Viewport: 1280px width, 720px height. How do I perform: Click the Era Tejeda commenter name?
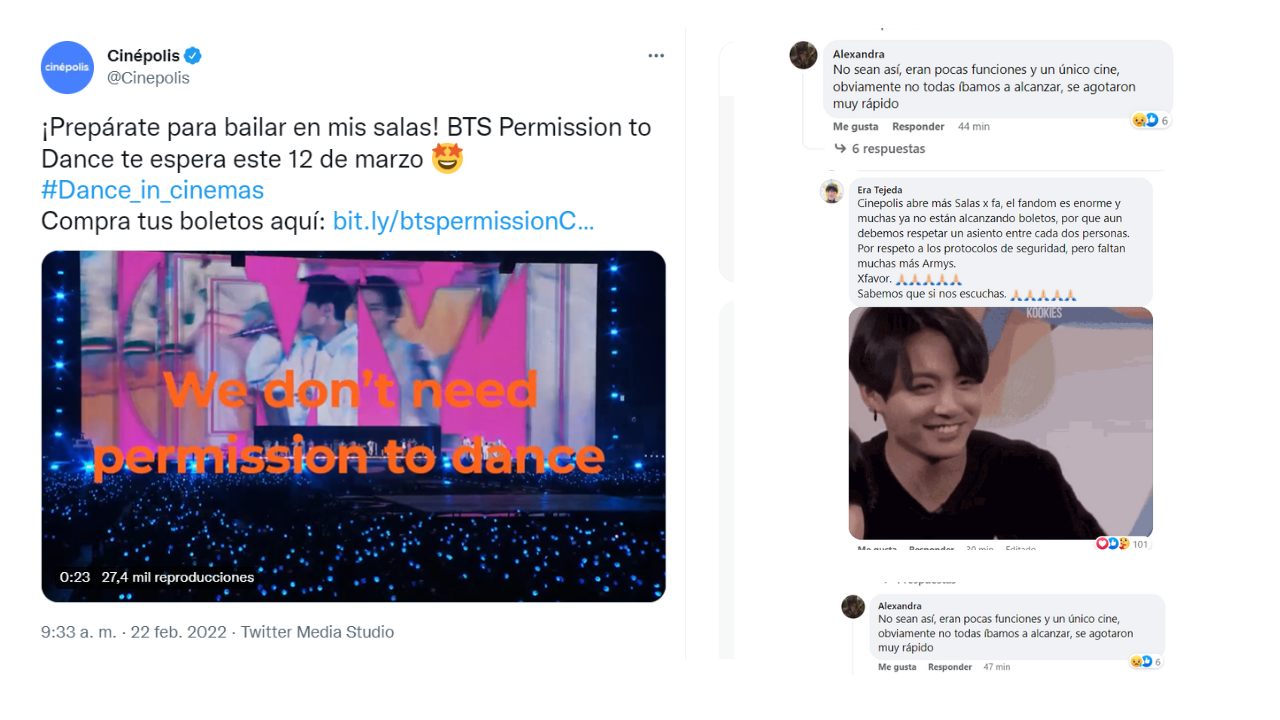(880, 190)
